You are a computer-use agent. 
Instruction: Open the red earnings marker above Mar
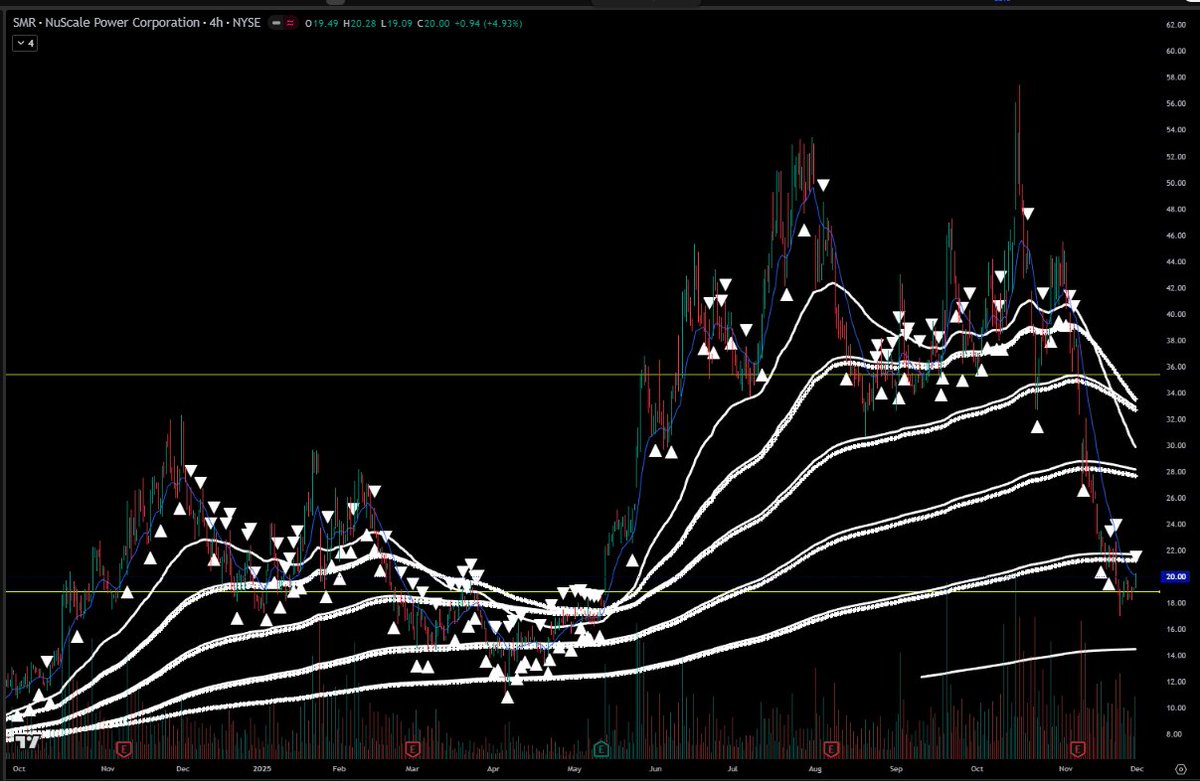[412, 747]
